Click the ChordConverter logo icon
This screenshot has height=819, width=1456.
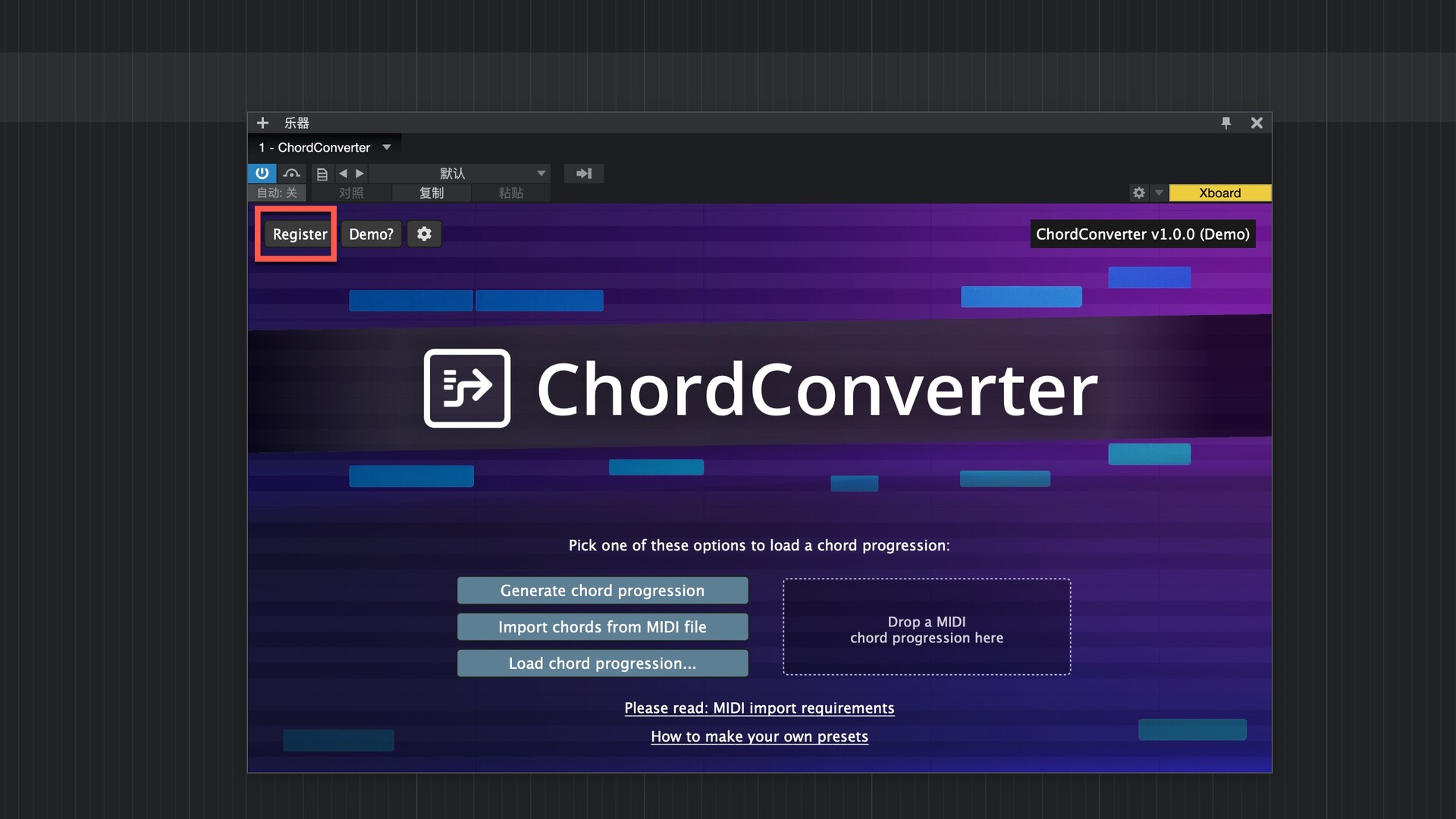click(467, 388)
